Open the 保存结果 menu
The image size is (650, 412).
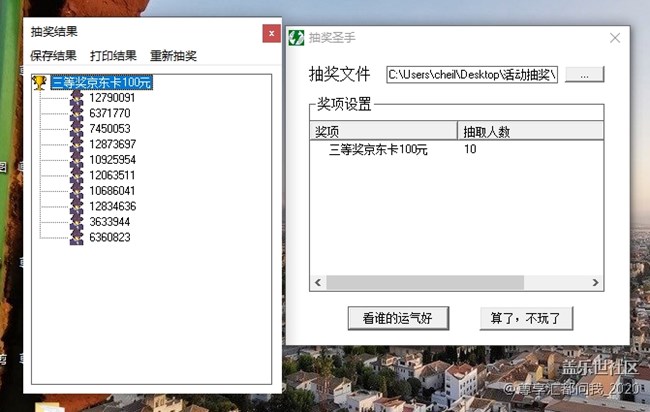click(53, 56)
